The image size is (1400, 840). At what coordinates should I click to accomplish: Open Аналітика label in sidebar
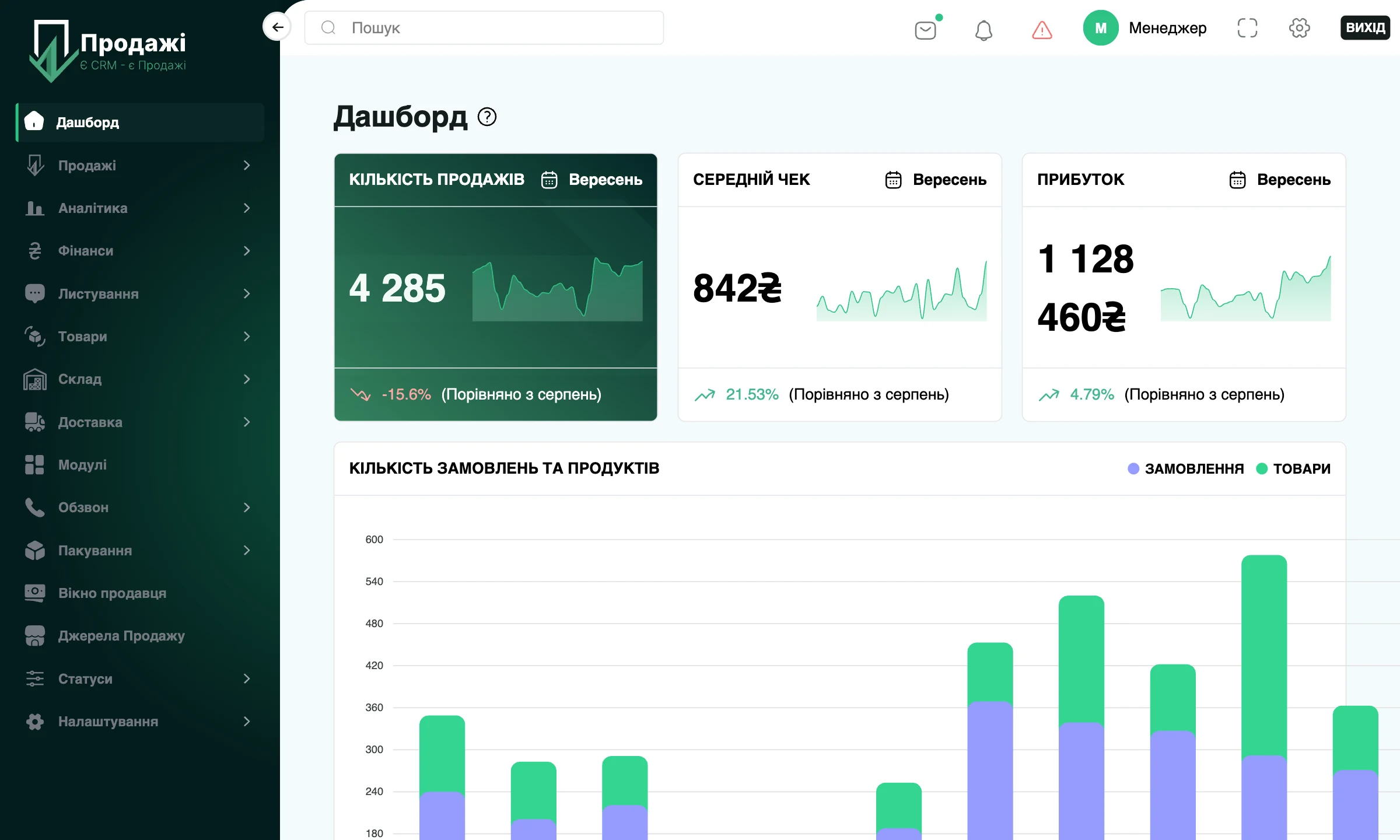coord(93,208)
